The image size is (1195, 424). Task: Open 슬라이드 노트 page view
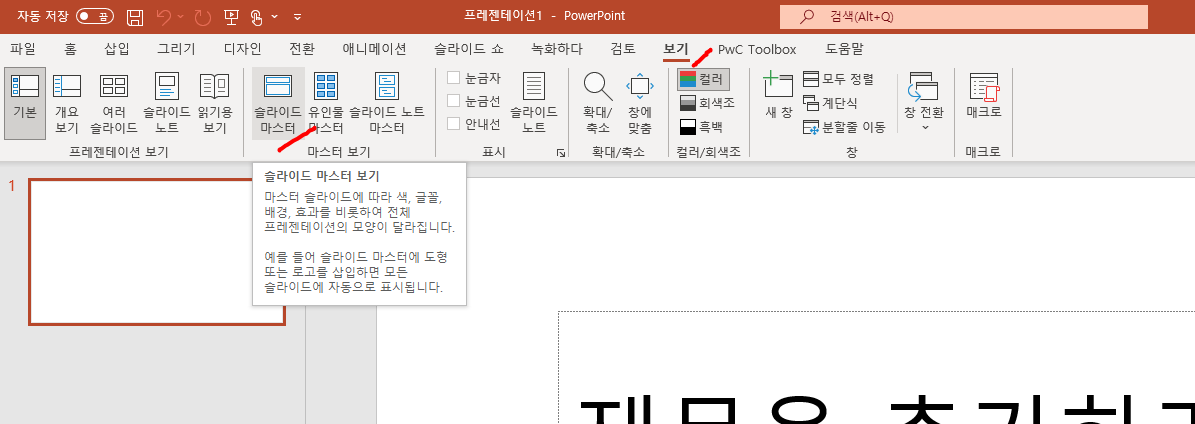[166, 103]
